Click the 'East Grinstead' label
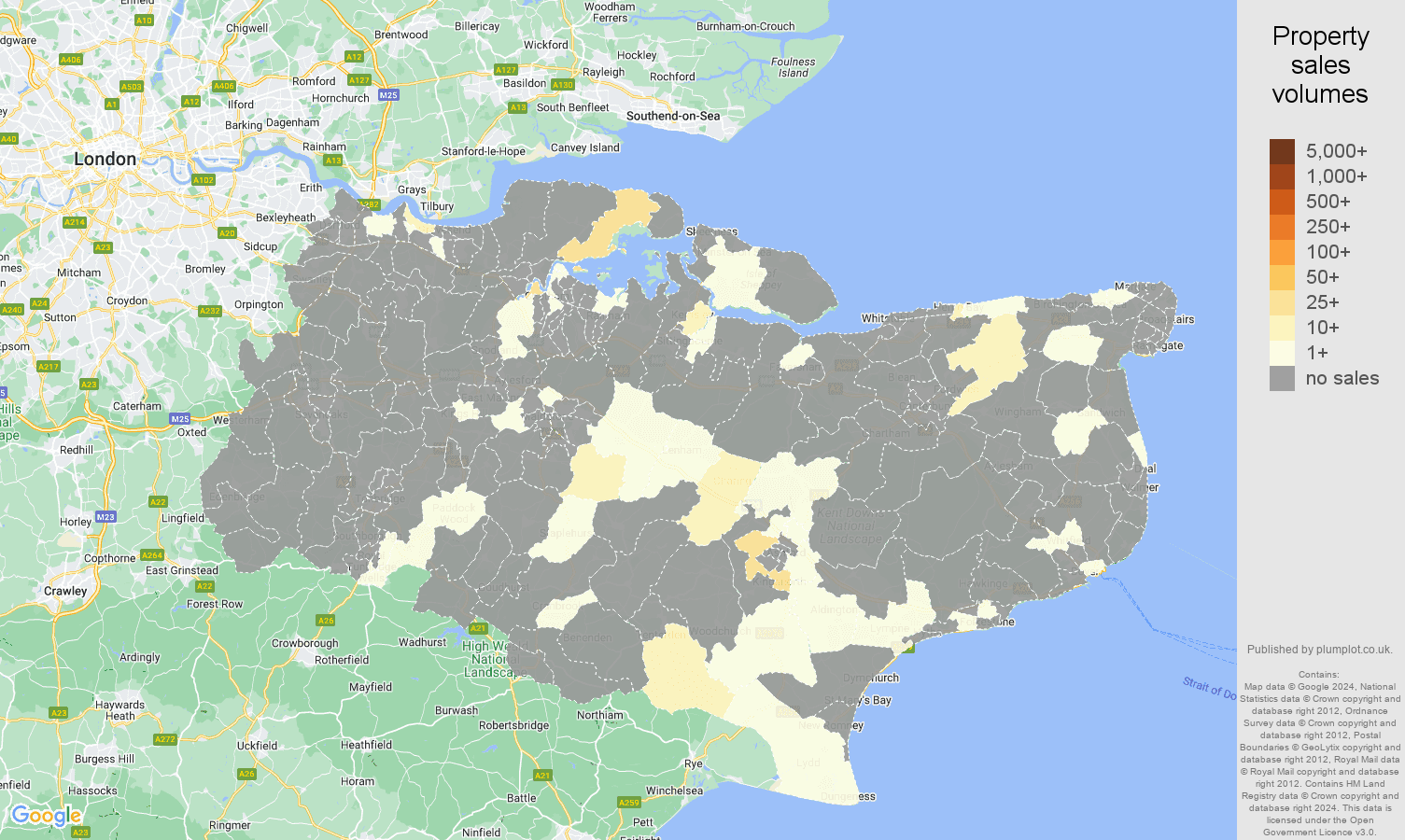The image size is (1405, 840). pyautogui.click(x=182, y=570)
